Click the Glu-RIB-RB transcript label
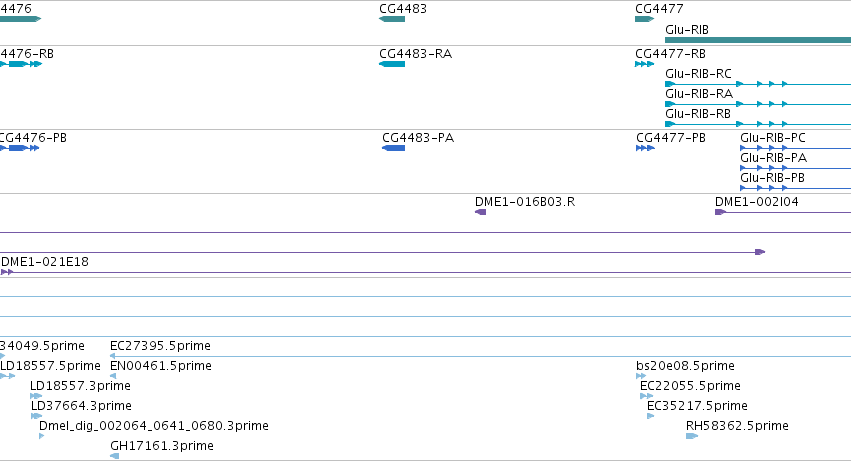 pos(697,114)
